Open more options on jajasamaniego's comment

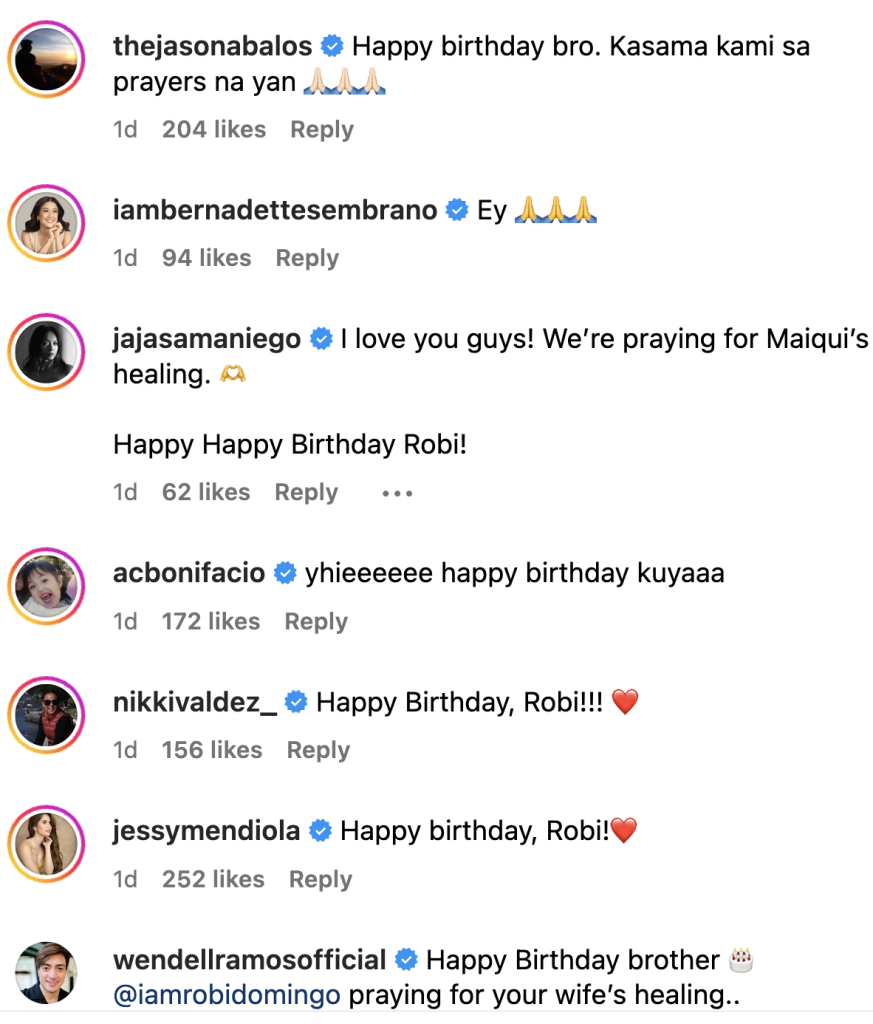[397, 493]
